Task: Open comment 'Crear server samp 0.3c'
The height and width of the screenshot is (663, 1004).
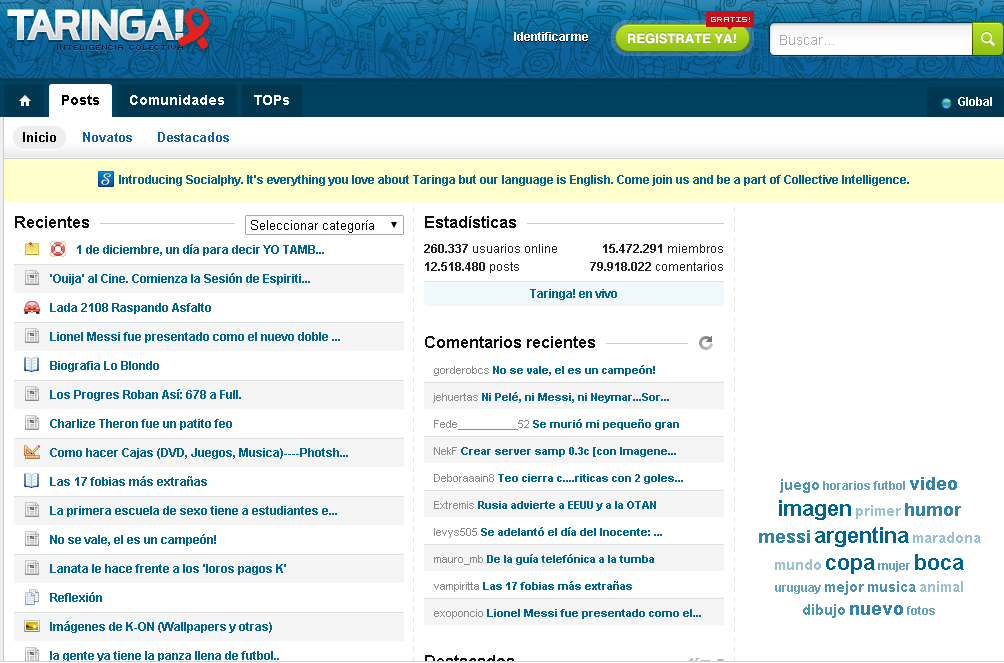Action: (568, 452)
